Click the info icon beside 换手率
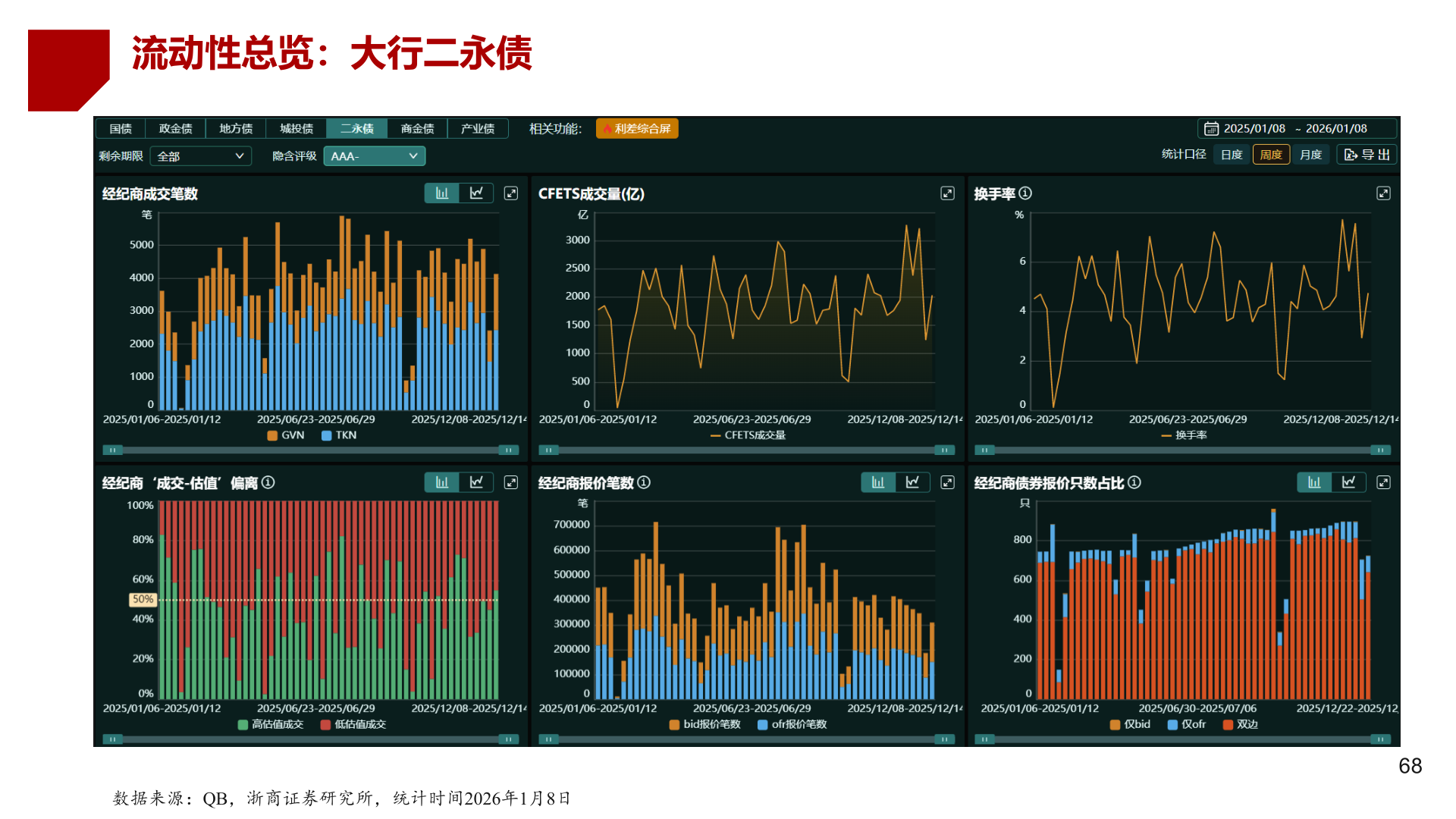The width and height of the screenshot is (1456, 819). point(1025,193)
